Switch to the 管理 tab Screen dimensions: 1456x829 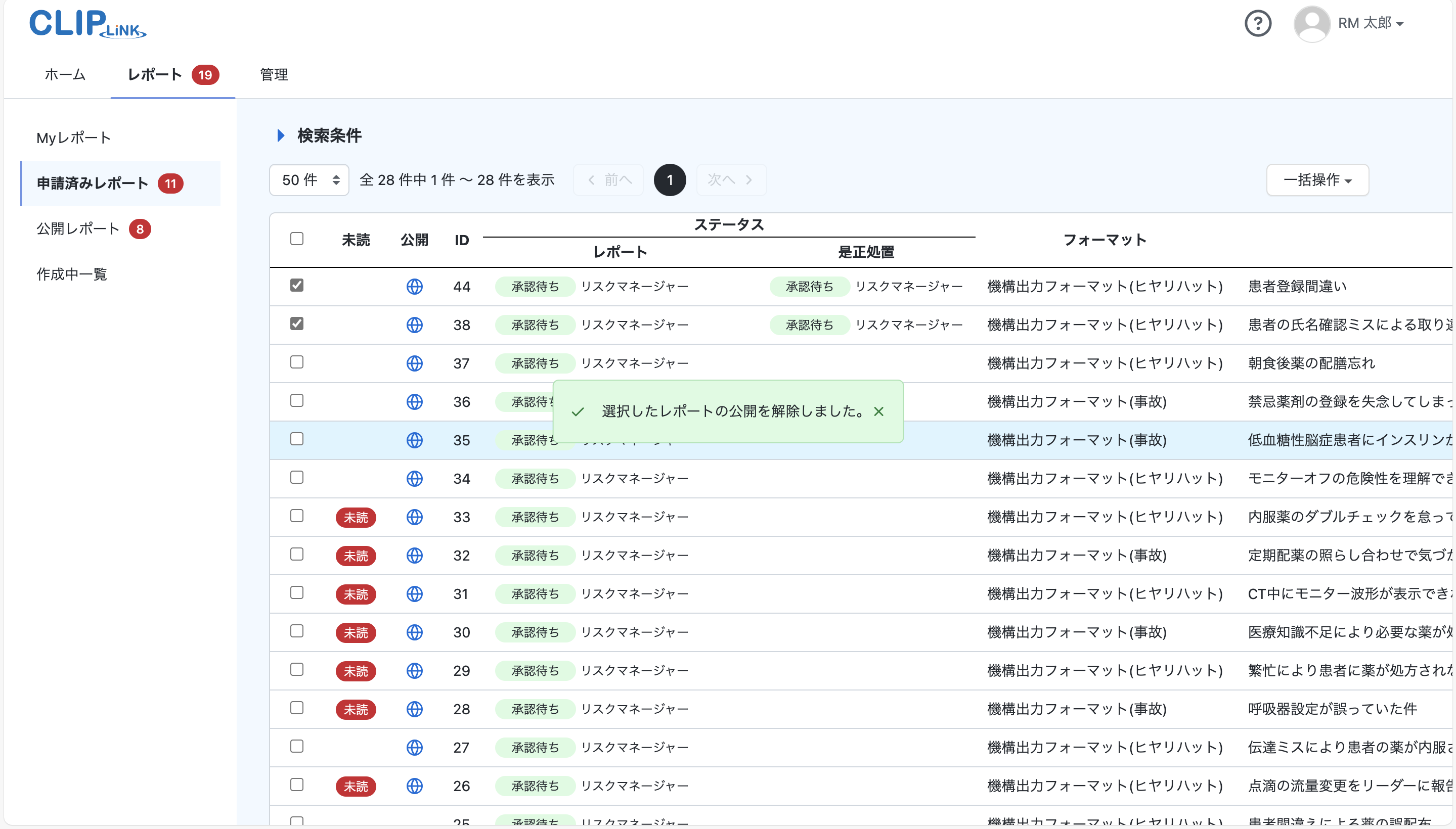[274, 75]
